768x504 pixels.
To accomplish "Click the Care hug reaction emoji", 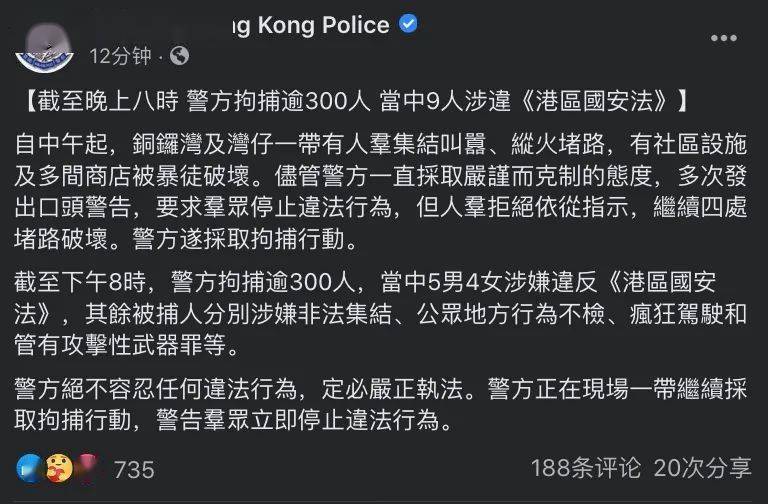I will click(x=58, y=468).
